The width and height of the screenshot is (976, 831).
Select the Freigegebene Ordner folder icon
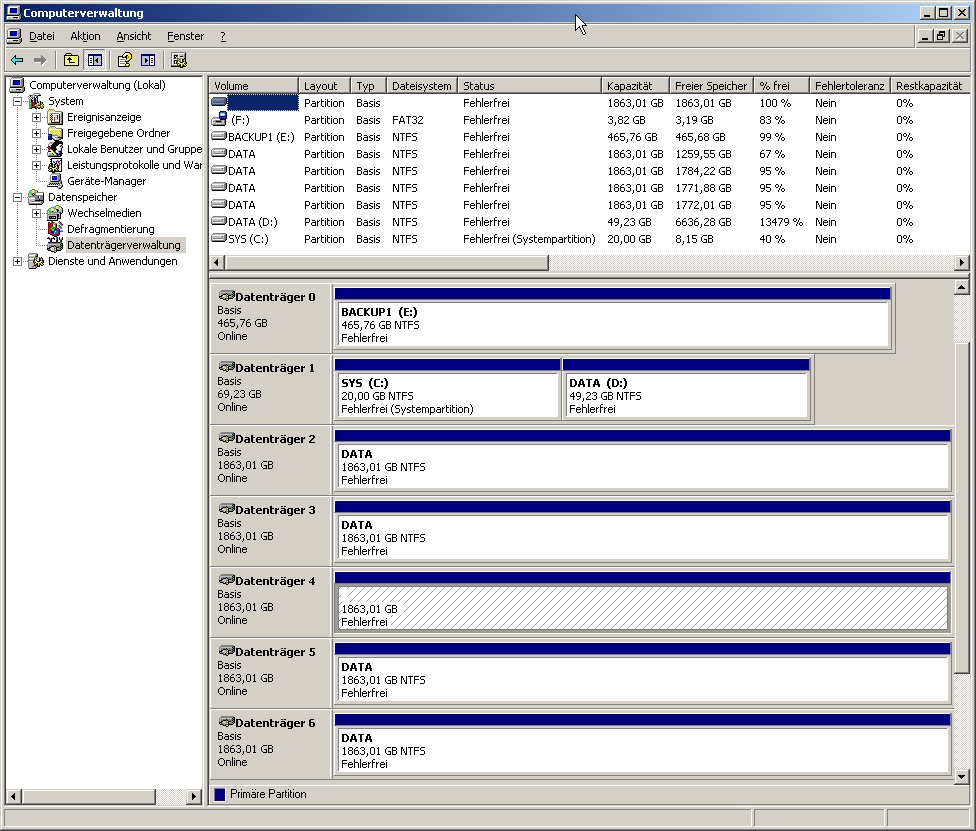tap(55, 133)
